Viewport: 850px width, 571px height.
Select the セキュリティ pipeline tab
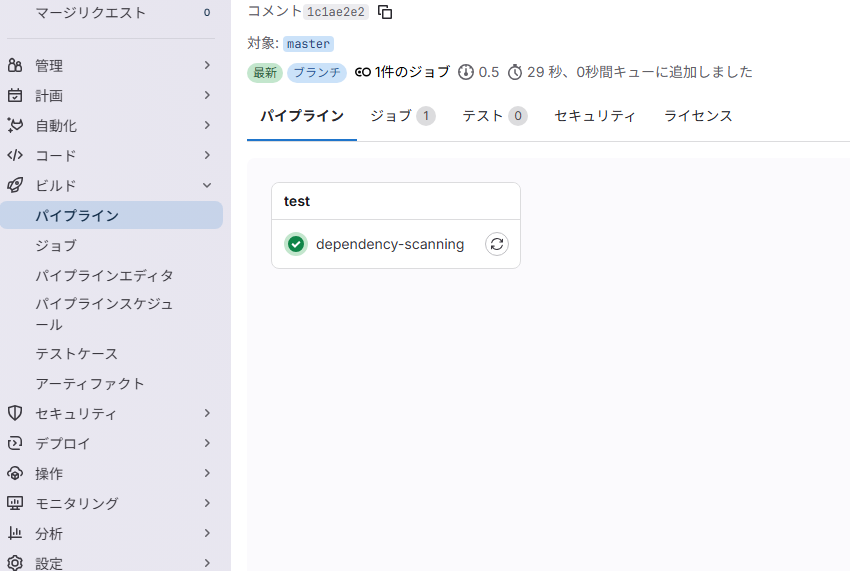coord(595,116)
